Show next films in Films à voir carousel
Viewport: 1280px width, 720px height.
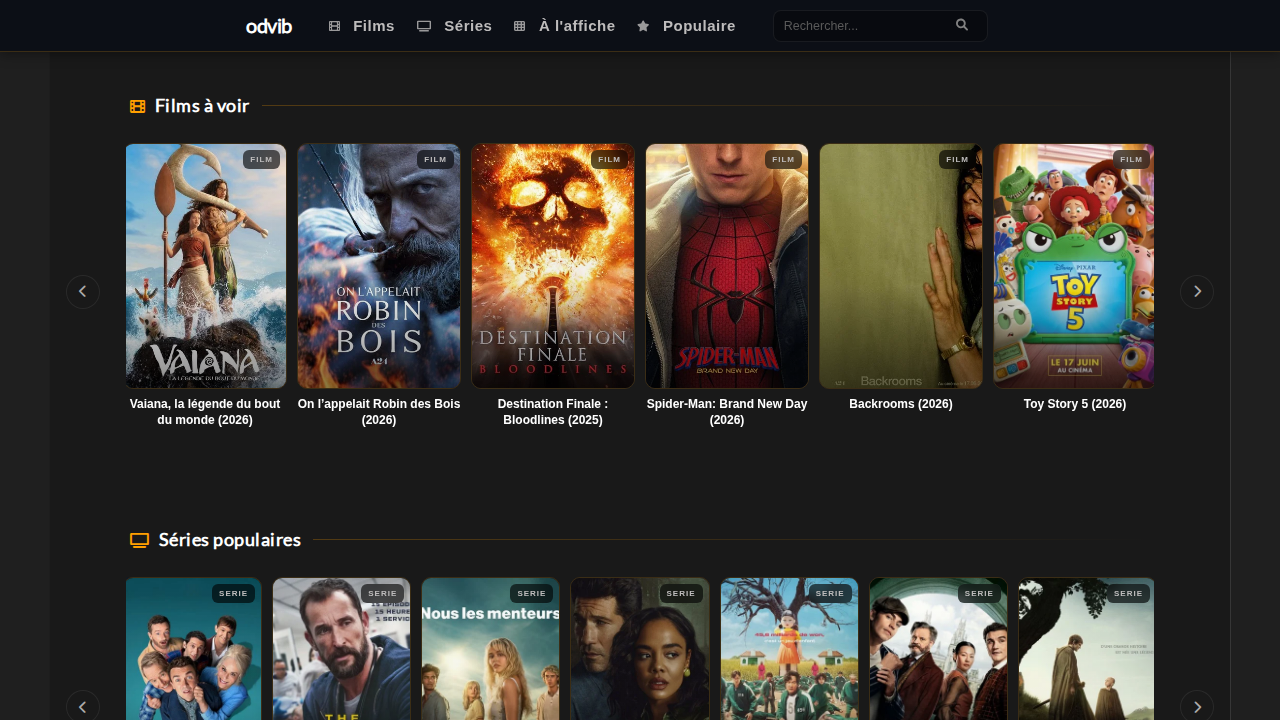coord(1197,292)
